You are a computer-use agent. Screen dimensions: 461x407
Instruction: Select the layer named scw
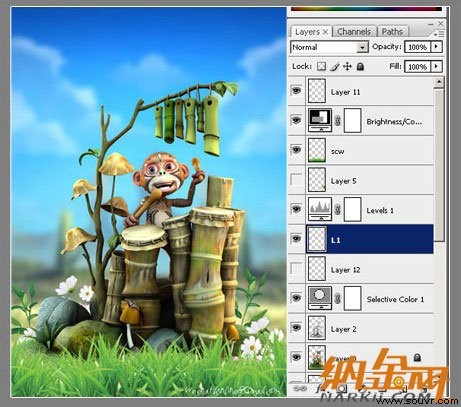pyautogui.click(x=337, y=151)
